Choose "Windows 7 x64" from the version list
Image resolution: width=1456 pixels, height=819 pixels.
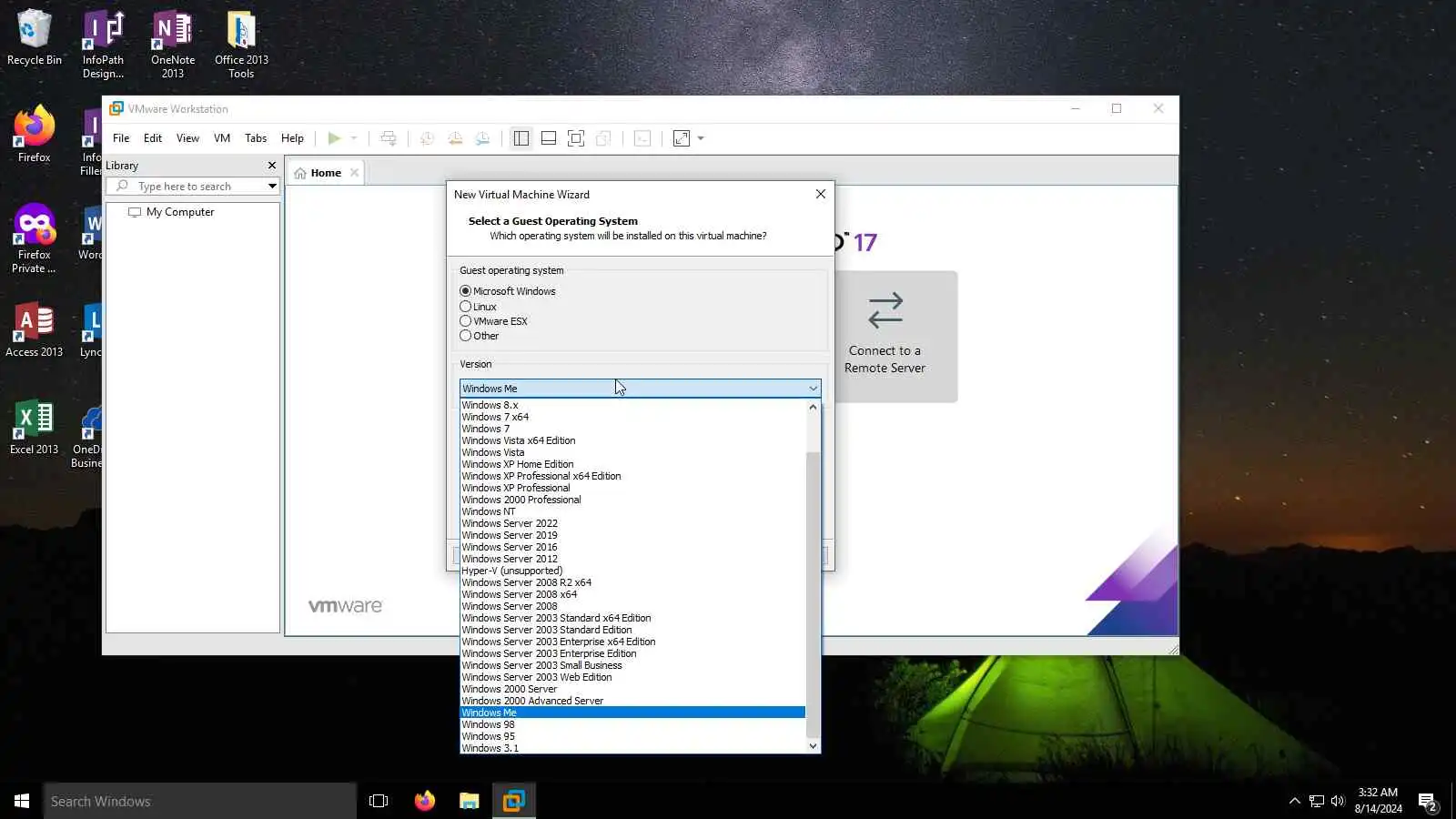pos(632,417)
